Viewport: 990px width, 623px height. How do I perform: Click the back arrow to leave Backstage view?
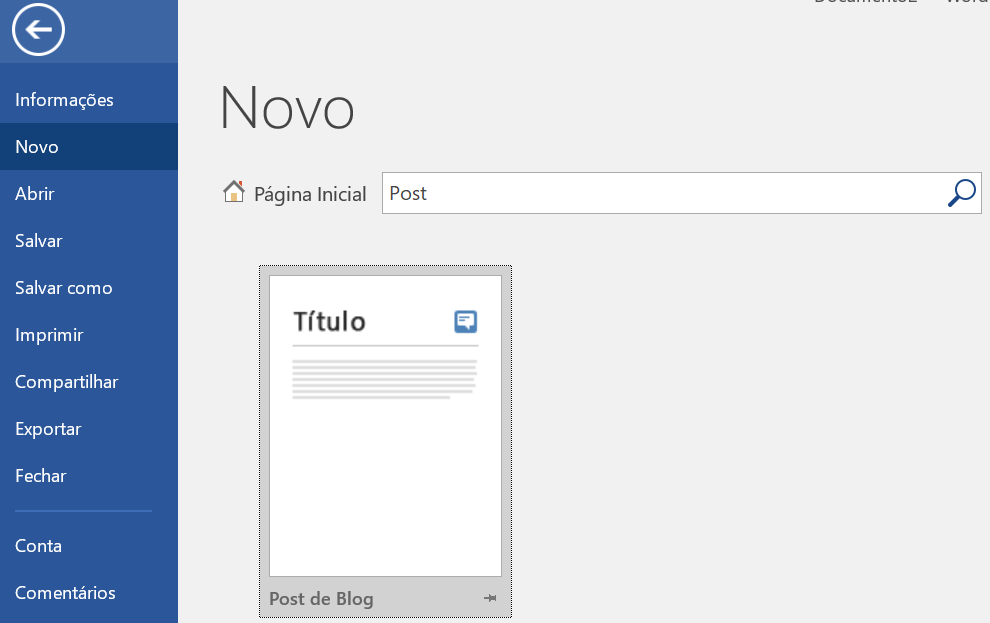click(x=37, y=29)
